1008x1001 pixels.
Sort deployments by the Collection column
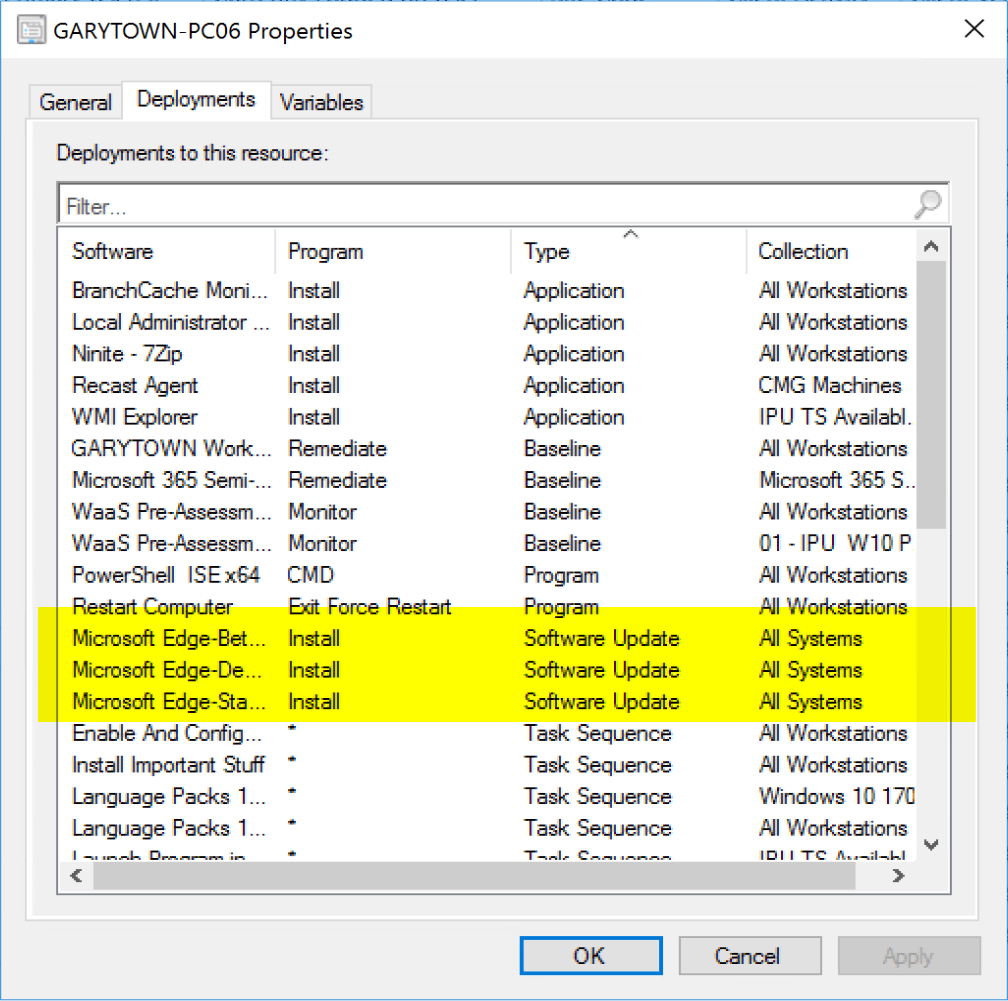804,251
